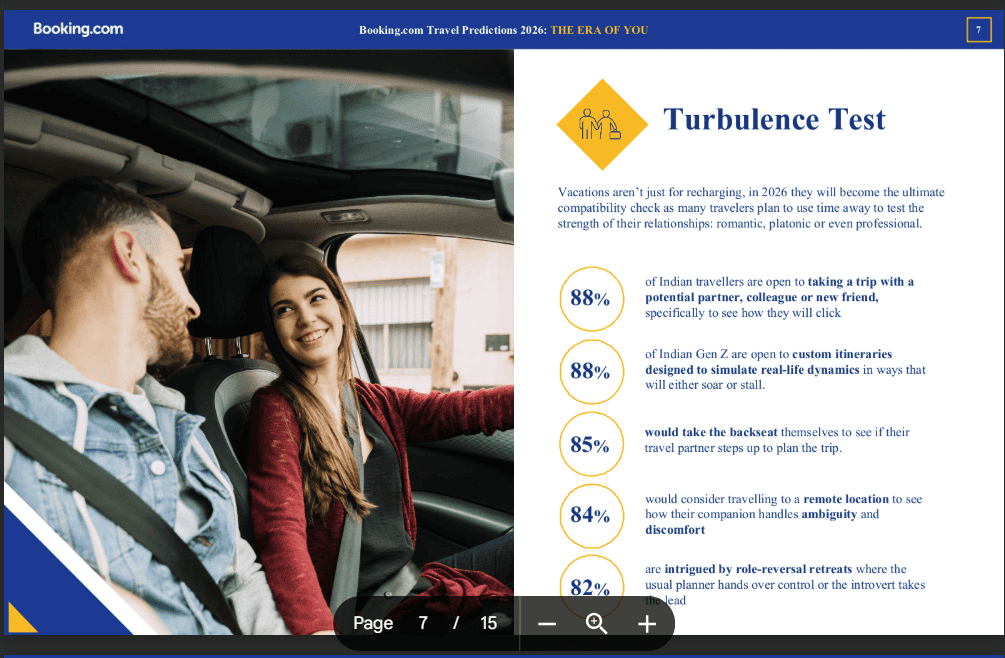Image resolution: width=1005 pixels, height=658 pixels.
Task: Click the yellow diamond travellers icon
Action: pos(602,124)
